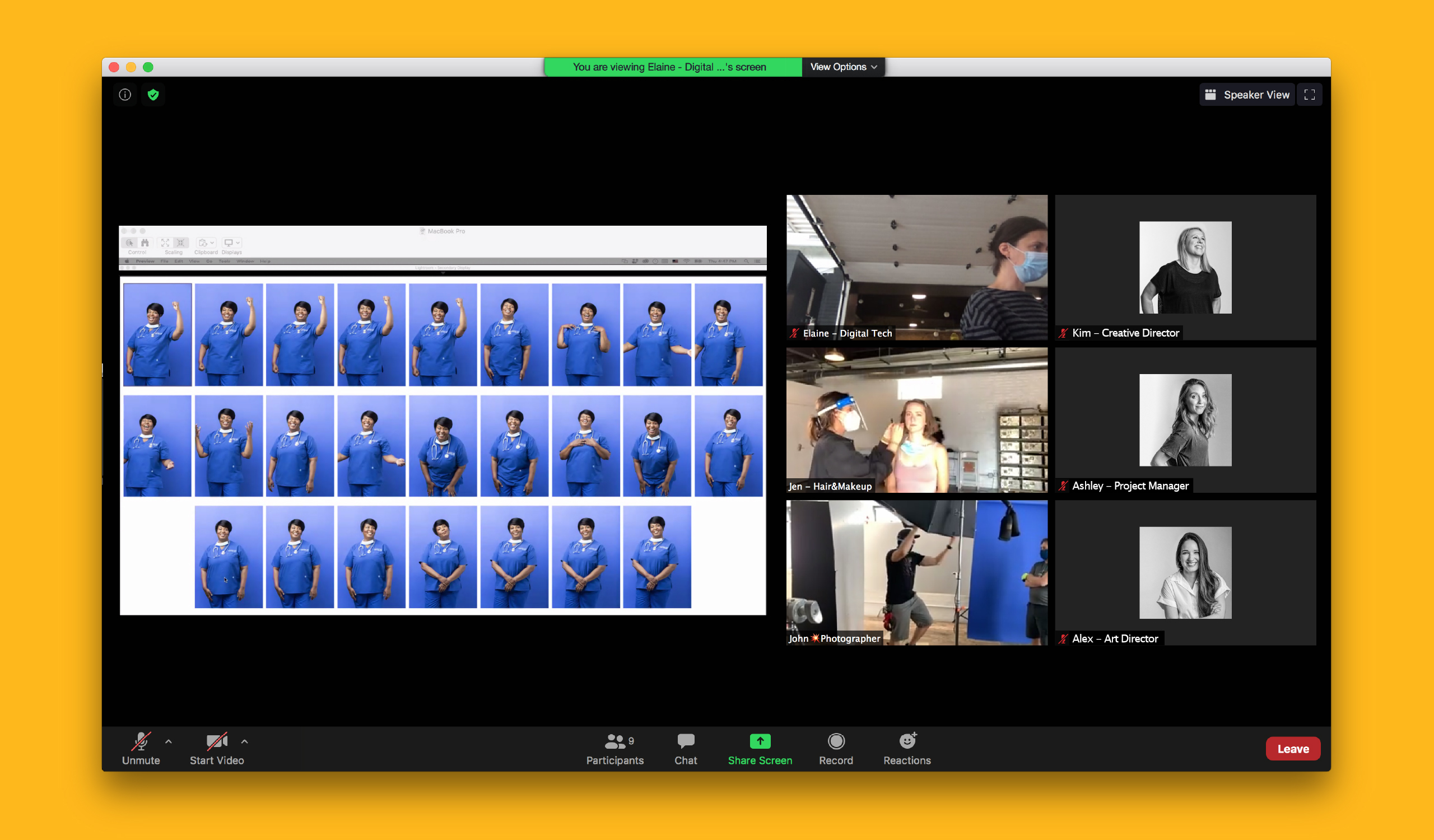Click the muted mic indicator on Kim's tile
This screenshot has width=1434, height=840.
click(x=1062, y=333)
